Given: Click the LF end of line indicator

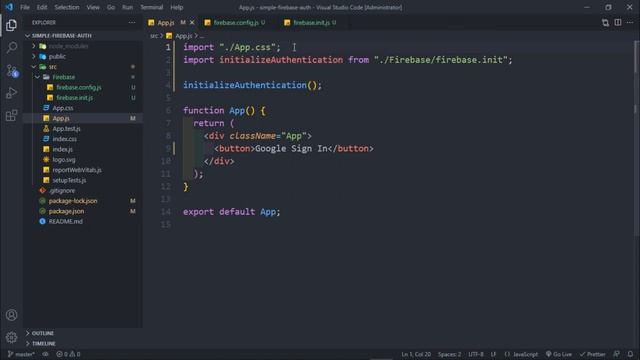Looking at the screenshot, I should point(493,354).
